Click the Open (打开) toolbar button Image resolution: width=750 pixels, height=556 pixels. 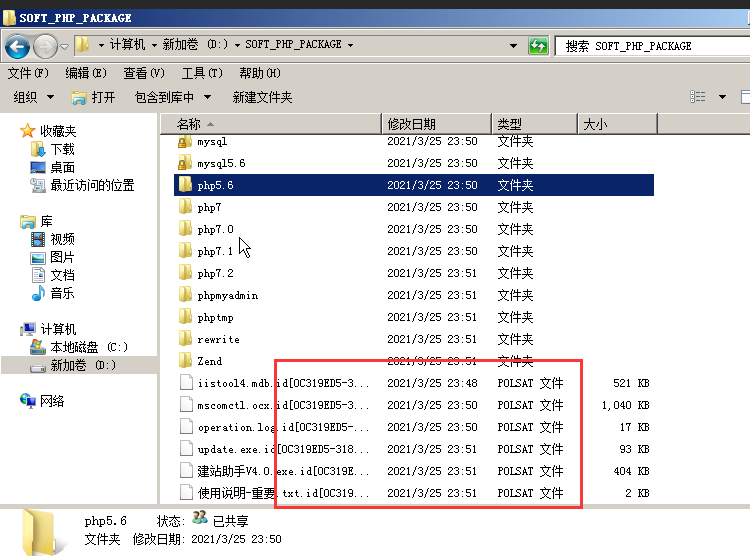(94, 97)
